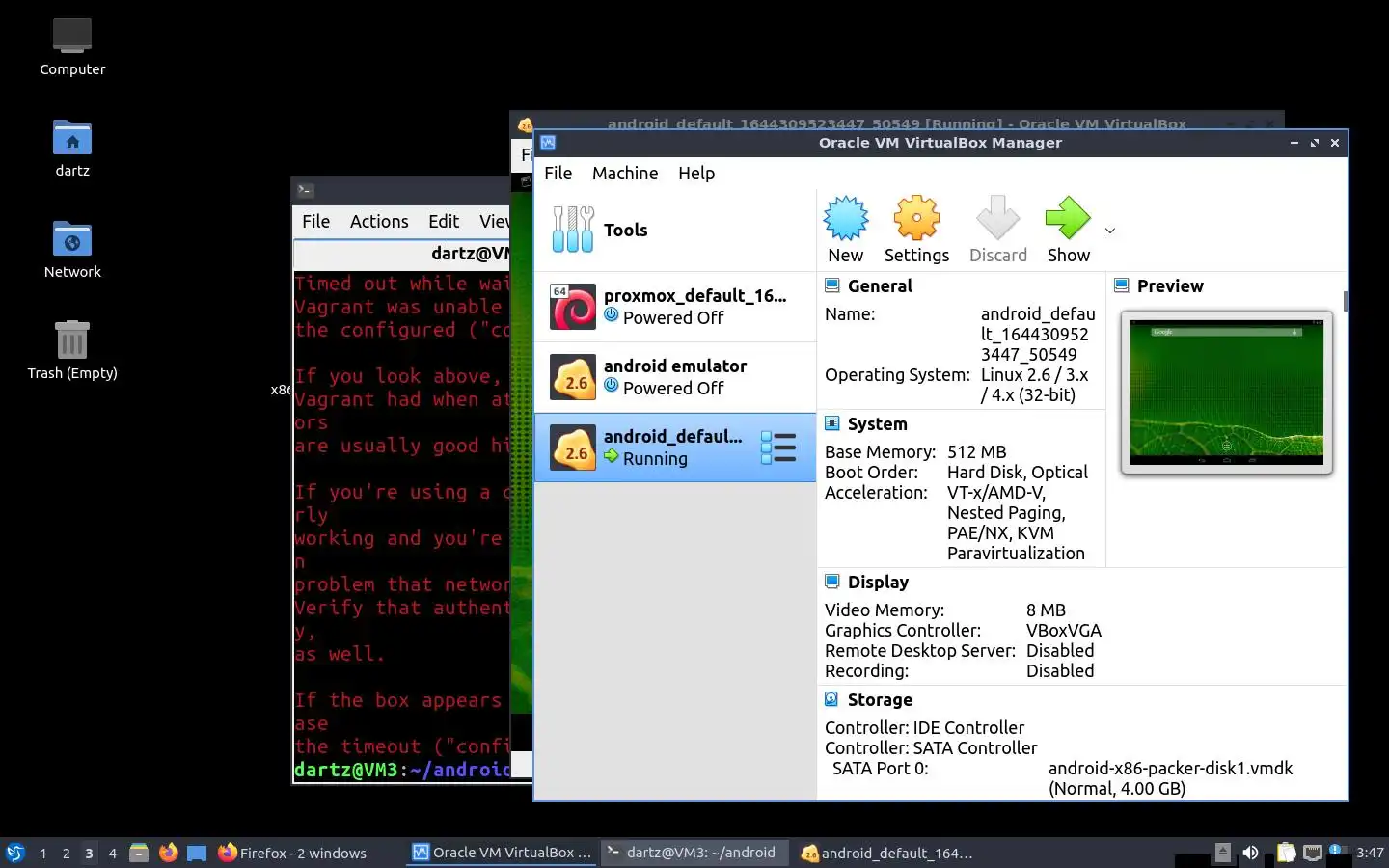Click Controller: IDE Controller line
This screenshot has width=1389, height=868.
(x=924, y=728)
